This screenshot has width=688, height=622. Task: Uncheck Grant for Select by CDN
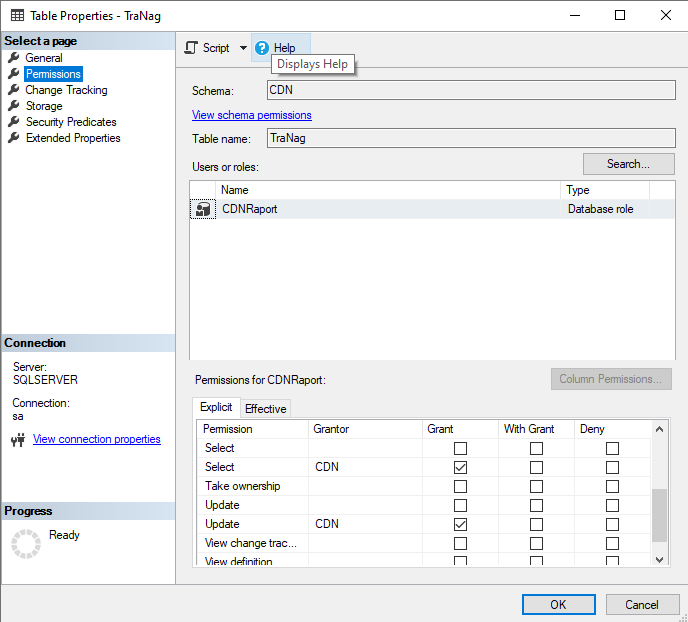(460, 467)
